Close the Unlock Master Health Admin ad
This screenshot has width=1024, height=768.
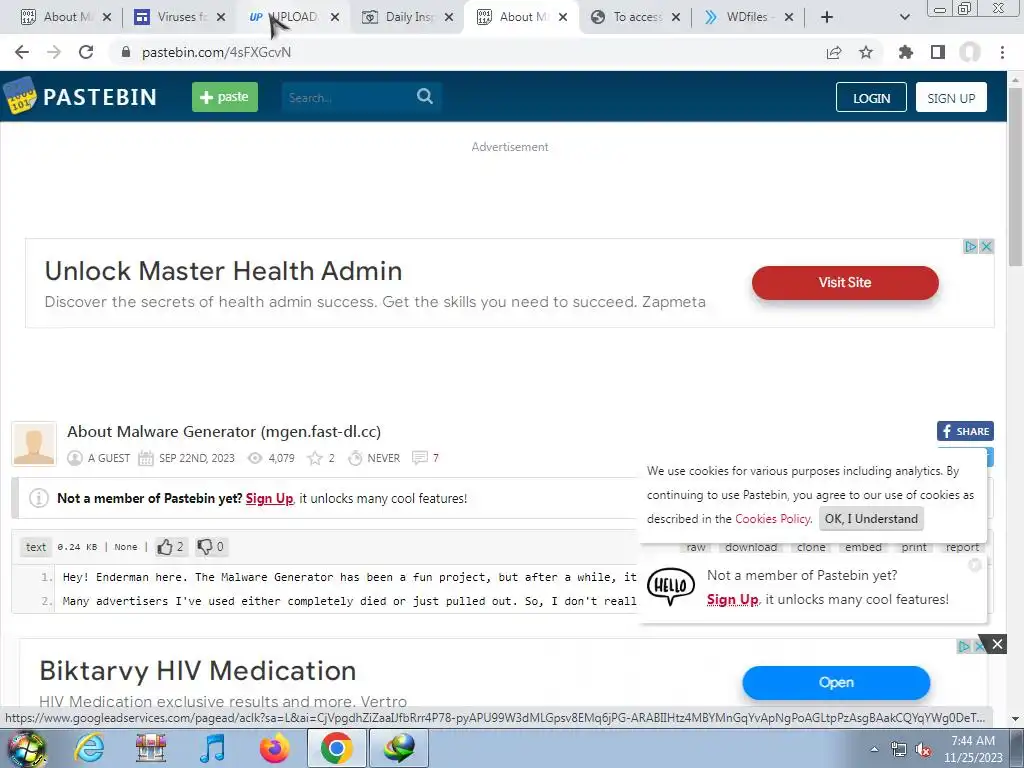click(987, 246)
